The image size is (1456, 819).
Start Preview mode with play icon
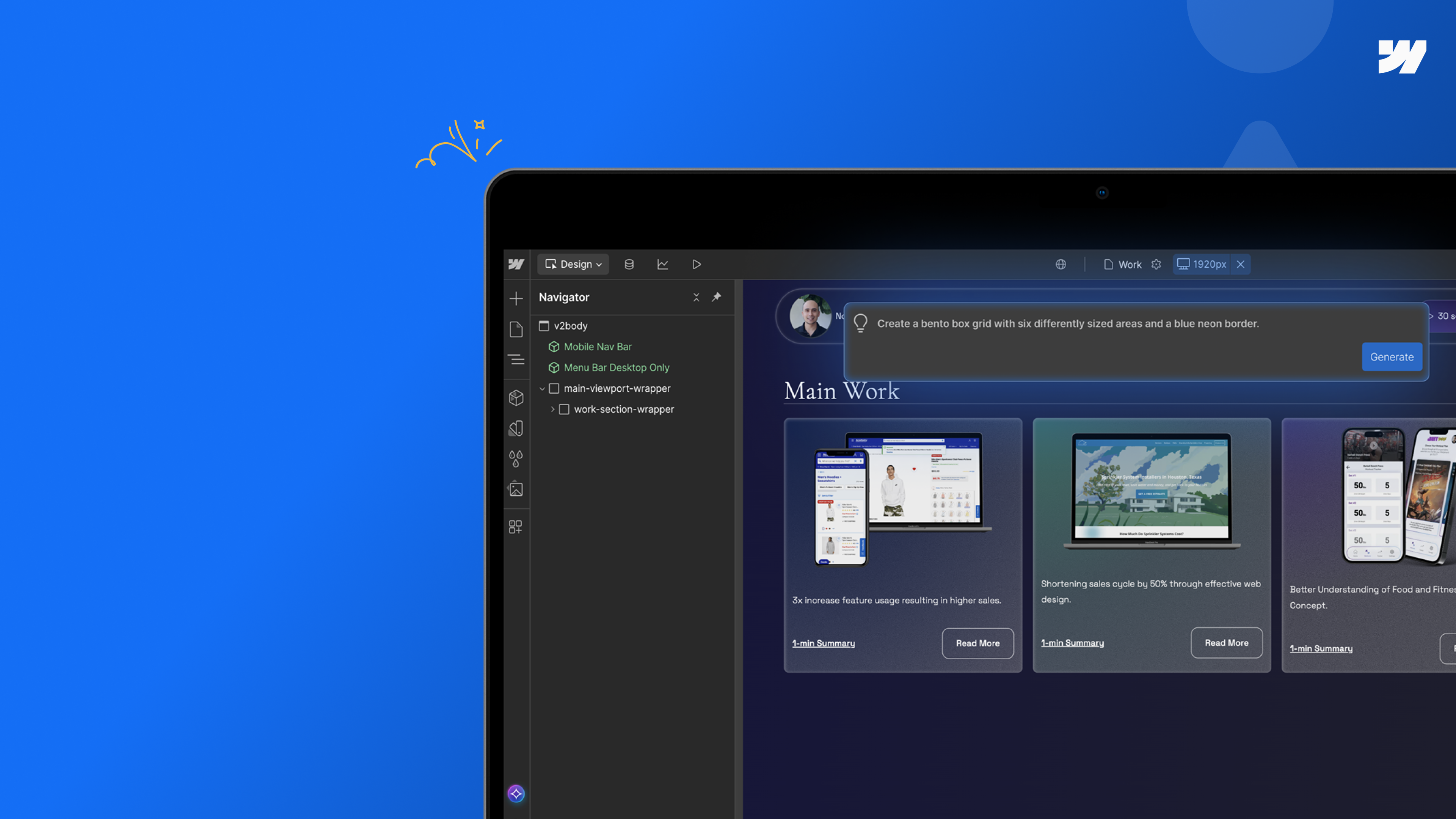697,265
